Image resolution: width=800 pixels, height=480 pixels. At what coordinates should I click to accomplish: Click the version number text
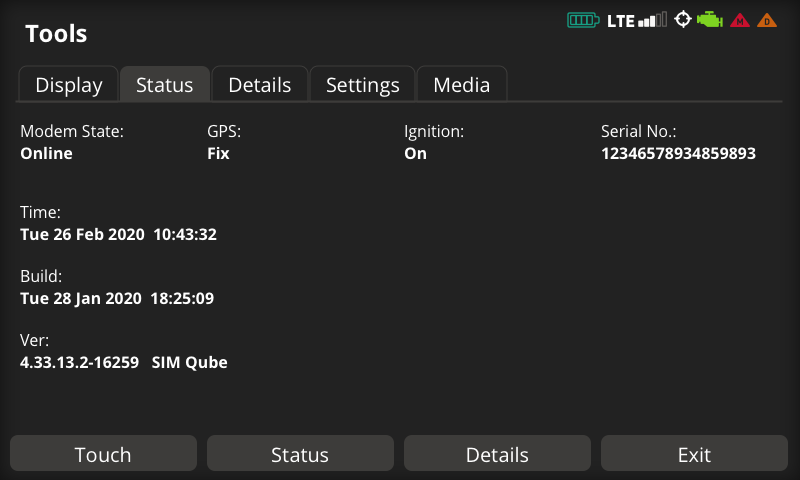pos(79,363)
